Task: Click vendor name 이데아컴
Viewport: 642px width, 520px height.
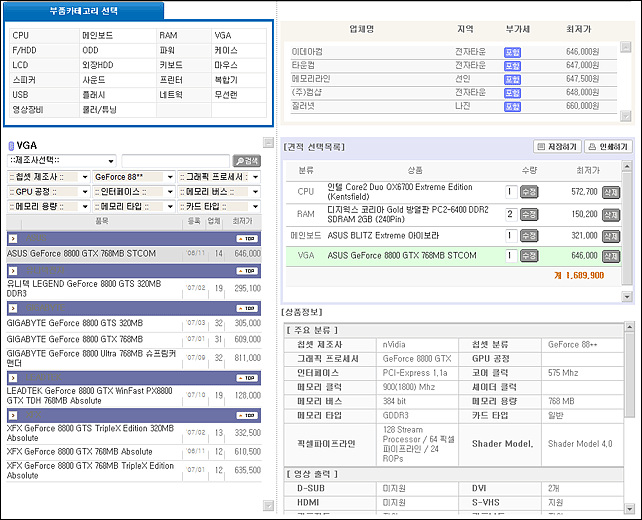Action: click(x=307, y=52)
